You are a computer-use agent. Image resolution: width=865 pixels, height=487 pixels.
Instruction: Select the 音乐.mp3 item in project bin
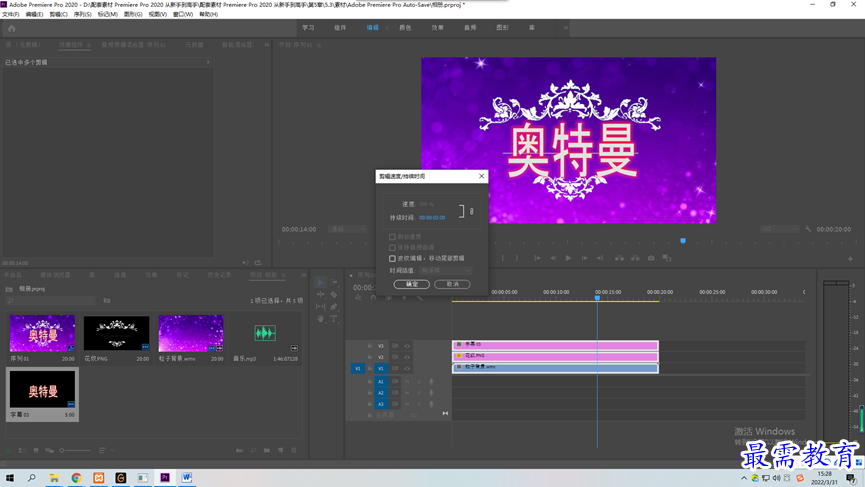coord(265,334)
